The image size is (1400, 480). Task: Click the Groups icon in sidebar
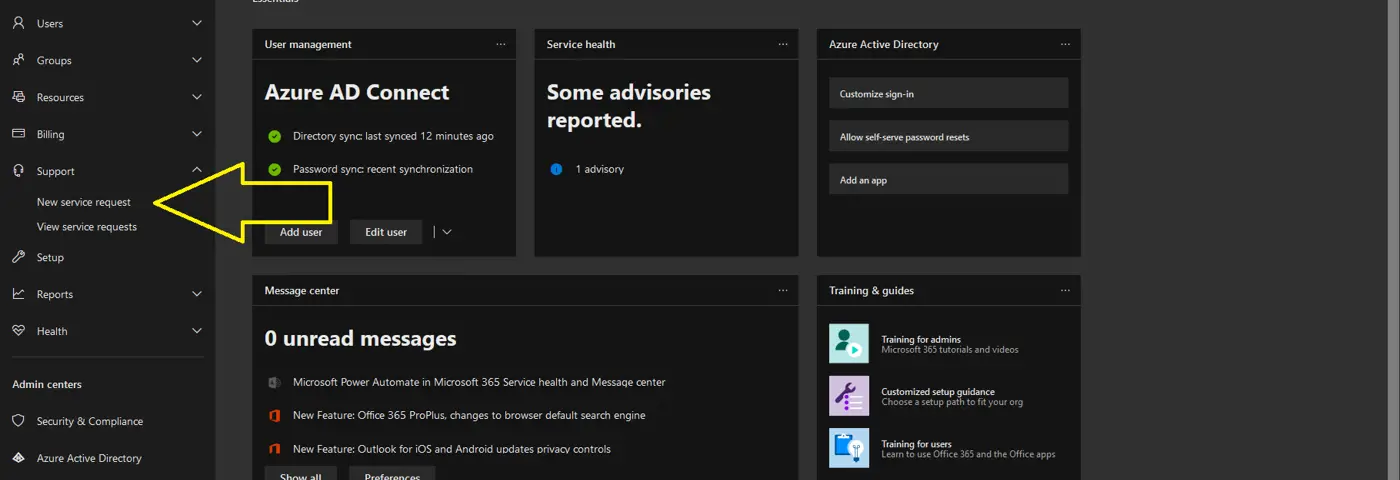(x=18, y=60)
